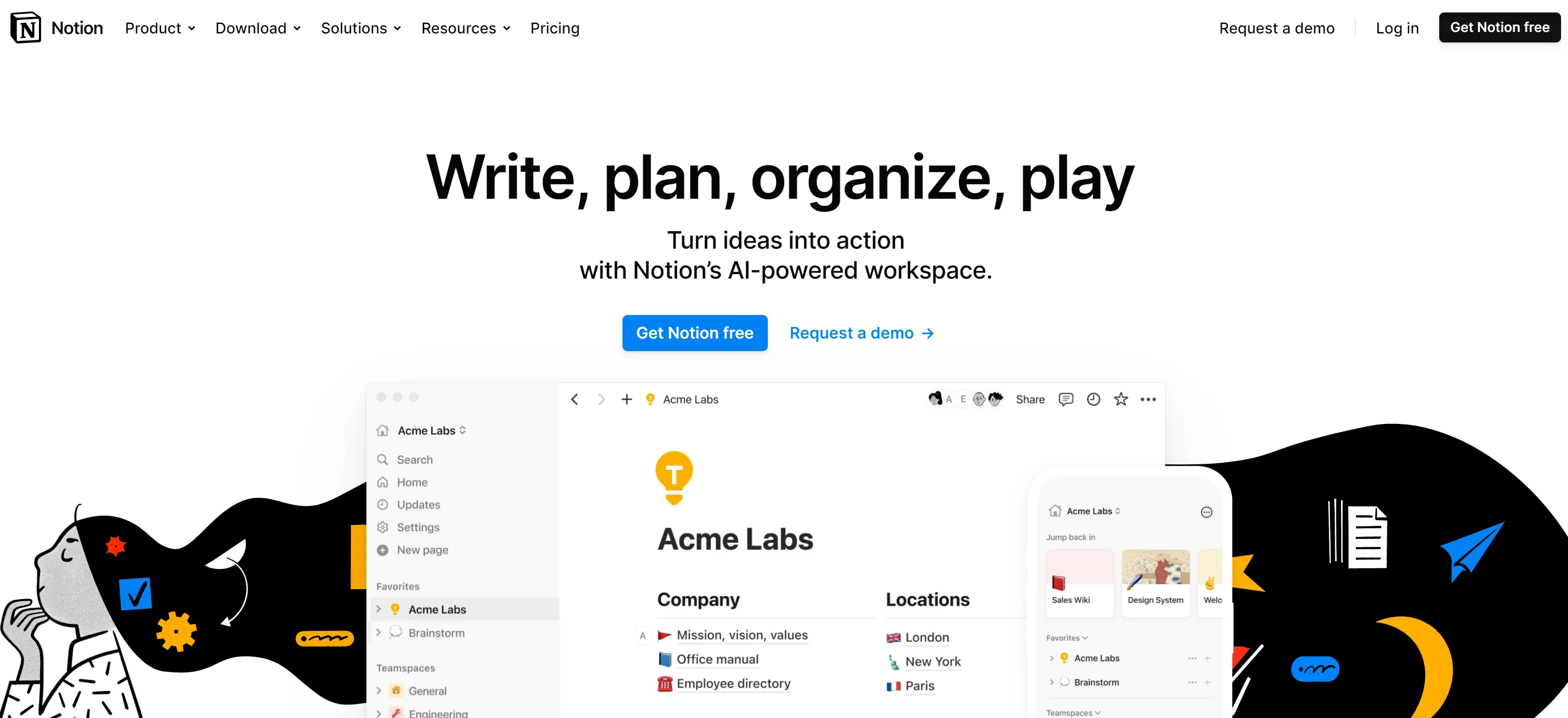The width and height of the screenshot is (1568, 718).
Task: Open the three-dot more options menu
Action: (x=1148, y=399)
